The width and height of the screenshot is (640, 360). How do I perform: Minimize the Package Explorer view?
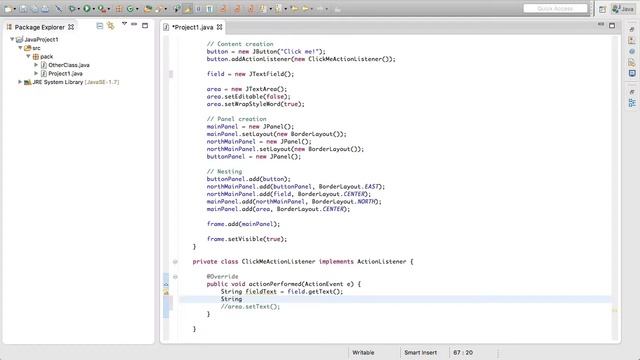[134, 24]
